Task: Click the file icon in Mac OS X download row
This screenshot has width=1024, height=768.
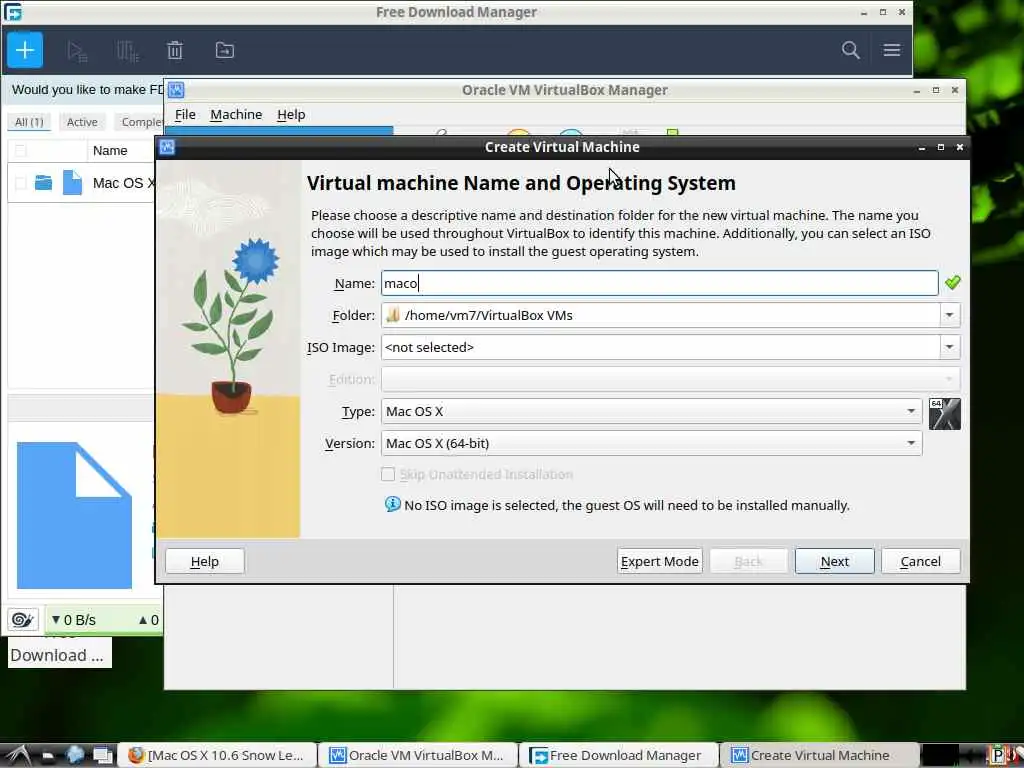Action: [72, 182]
